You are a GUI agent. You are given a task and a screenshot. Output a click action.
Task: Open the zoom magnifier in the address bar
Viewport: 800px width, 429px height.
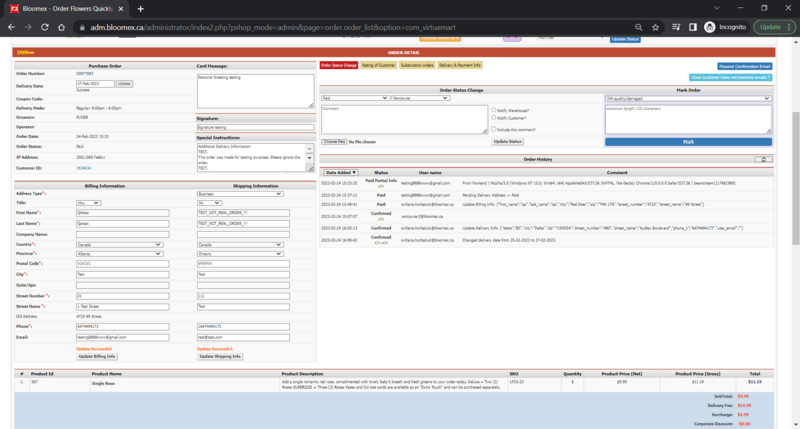click(x=638, y=27)
